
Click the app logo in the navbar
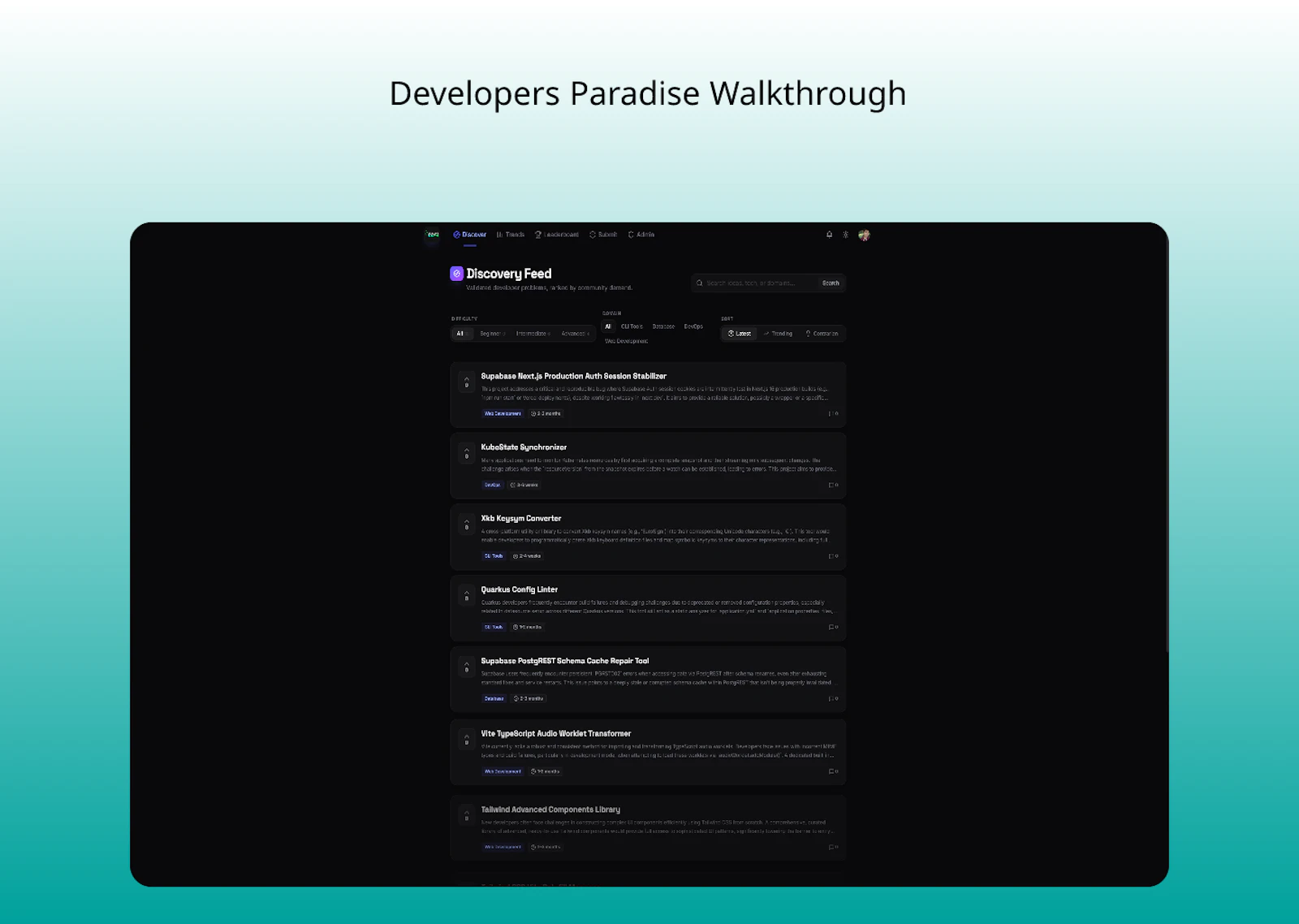(x=432, y=235)
